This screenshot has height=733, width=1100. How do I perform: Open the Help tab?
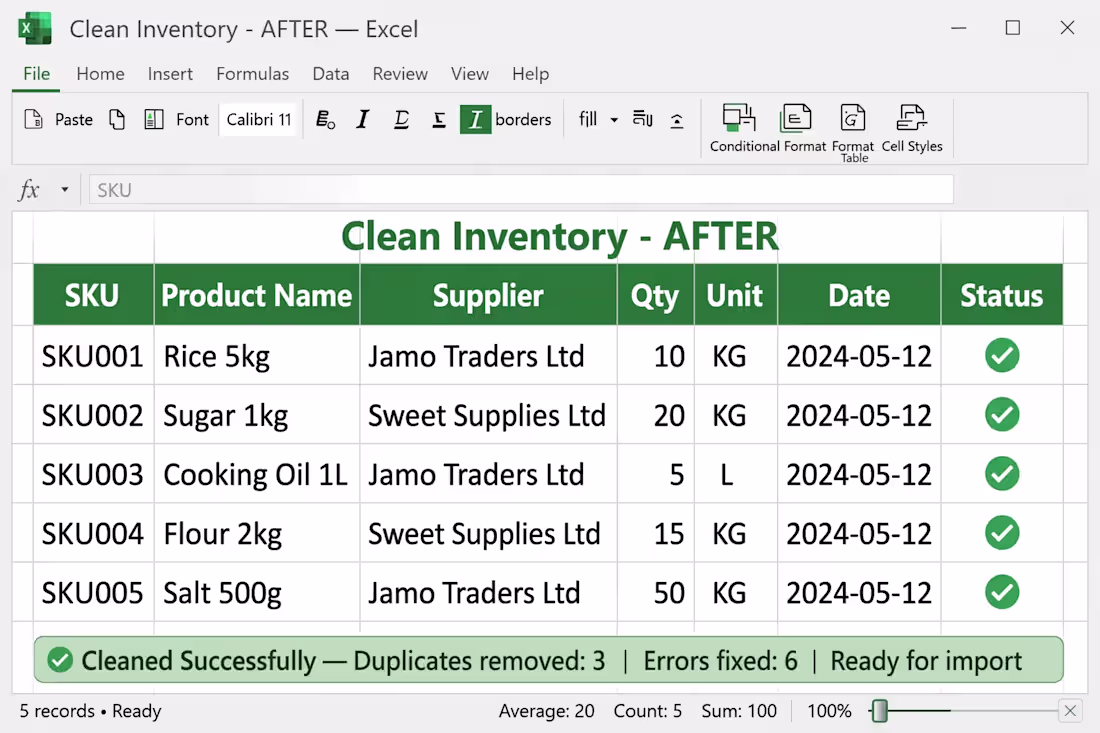(x=530, y=74)
